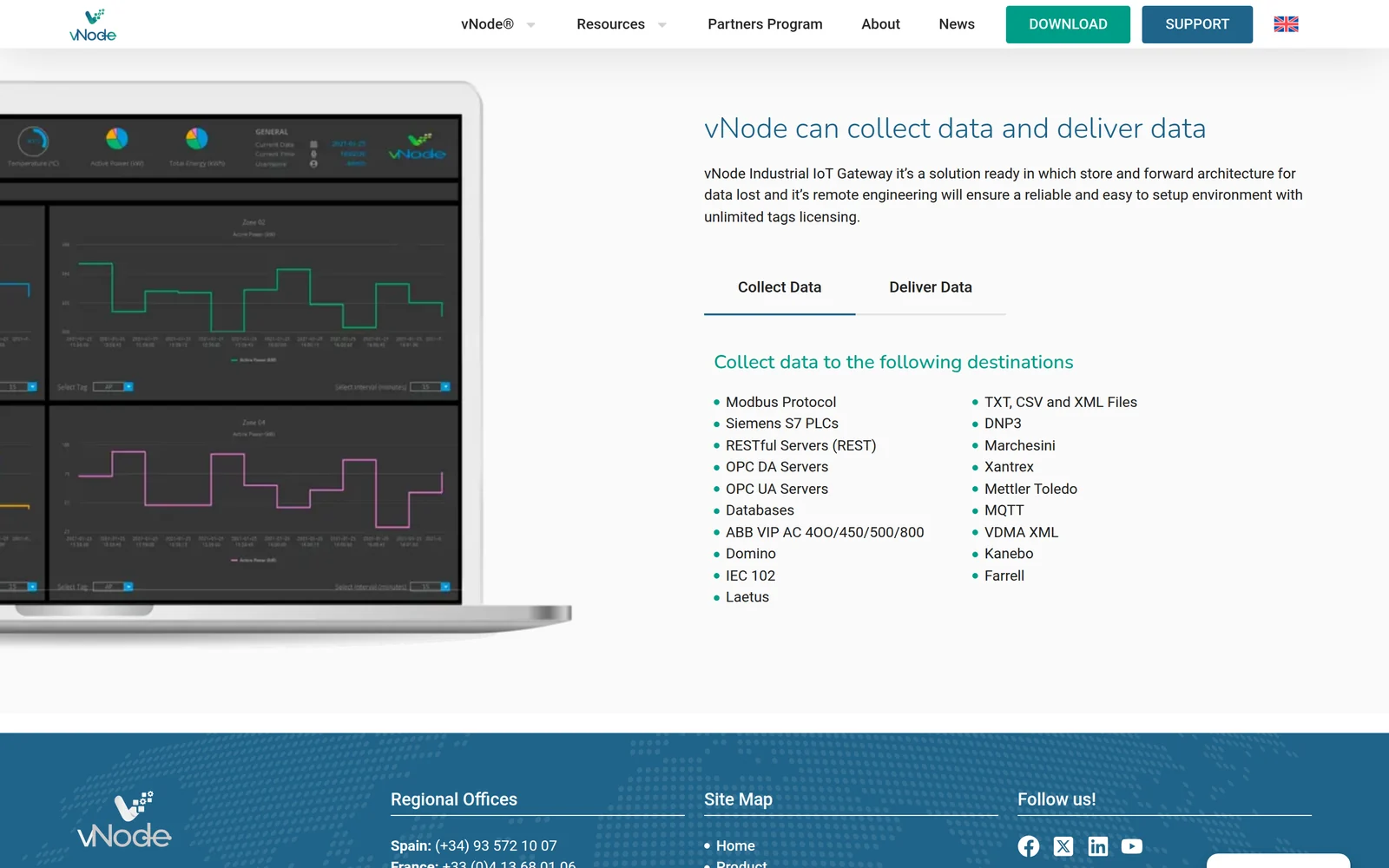Screen dimensions: 1389x868
Task: Click the 'Laetus' list item
Action: (747, 597)
